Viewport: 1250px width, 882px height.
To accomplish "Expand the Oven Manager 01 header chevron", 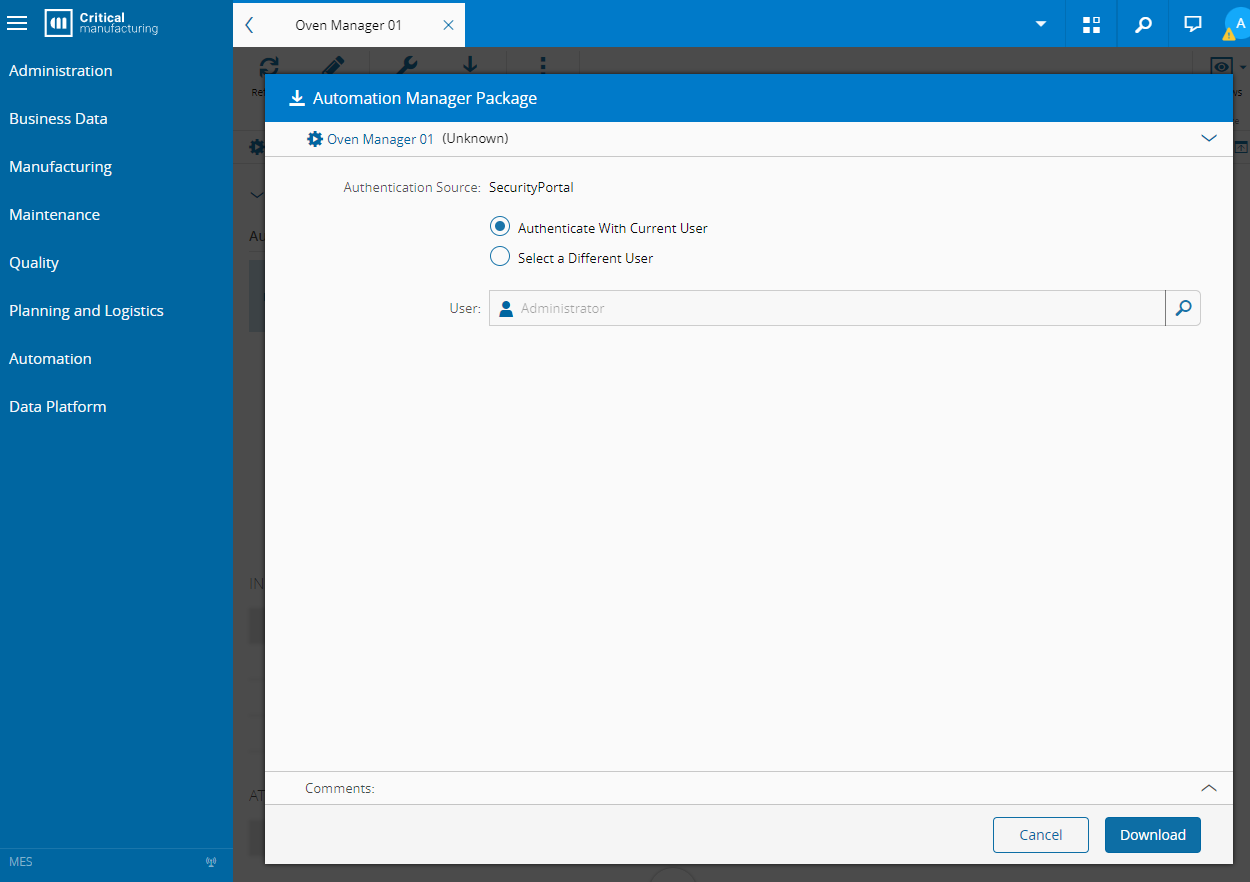I will (x=1209, y=139).
